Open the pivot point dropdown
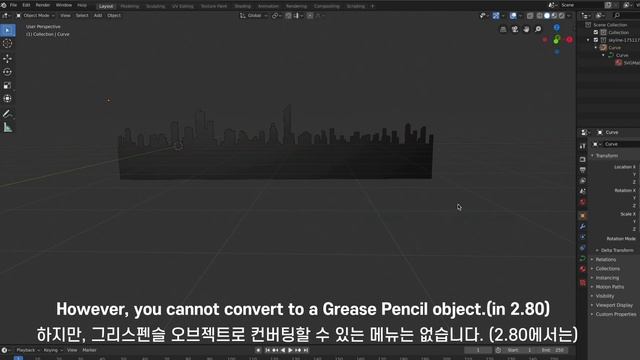Screen dimensions: 640x360 coord(276,16)
